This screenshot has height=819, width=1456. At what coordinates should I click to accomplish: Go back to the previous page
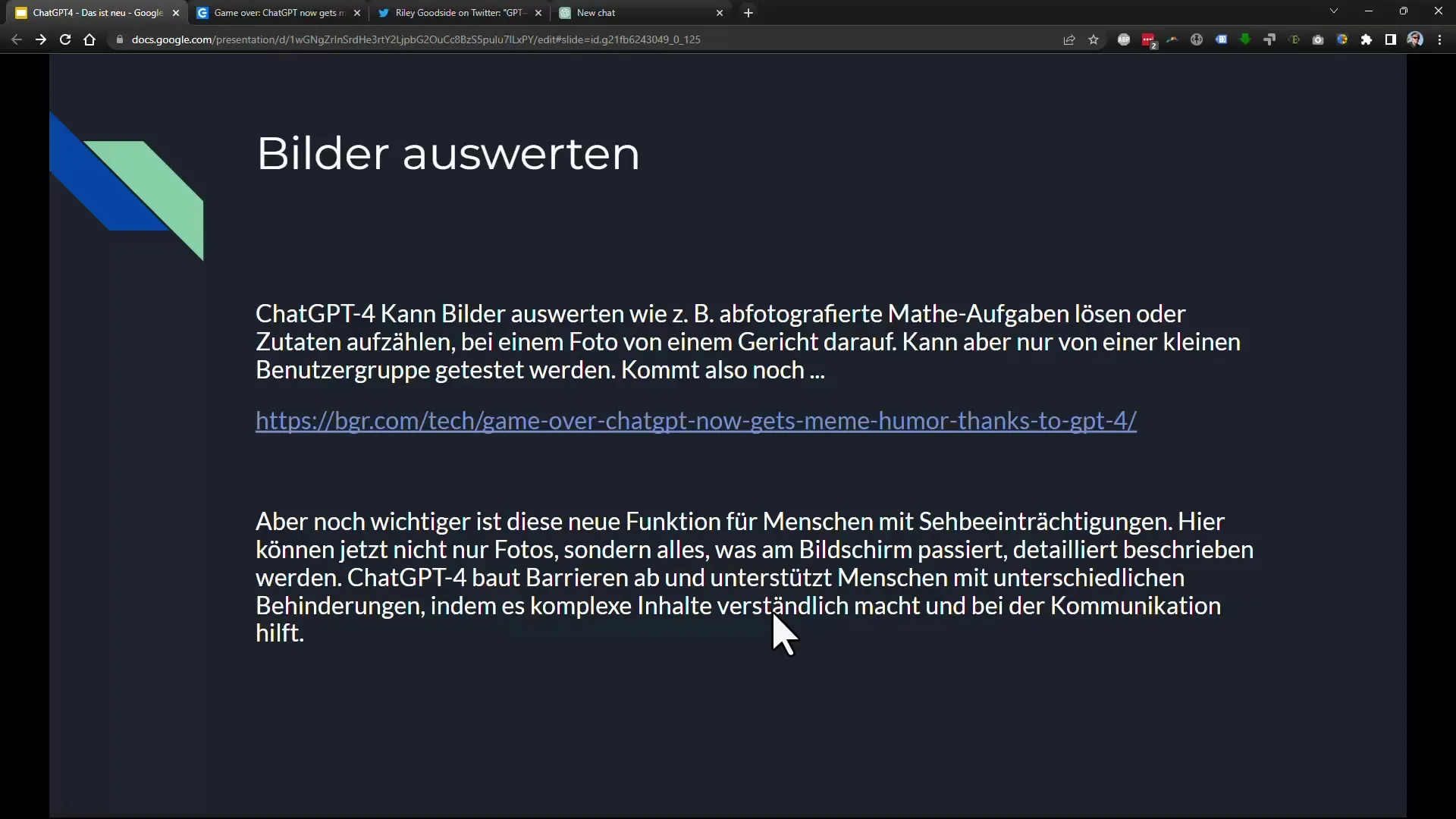(x=17, y=39)
